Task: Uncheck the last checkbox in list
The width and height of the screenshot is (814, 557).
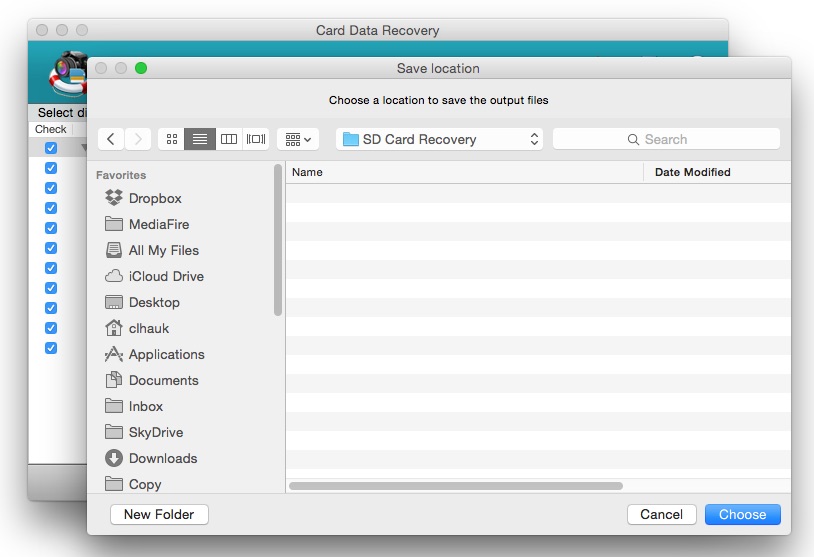Action: click(51, 348)
